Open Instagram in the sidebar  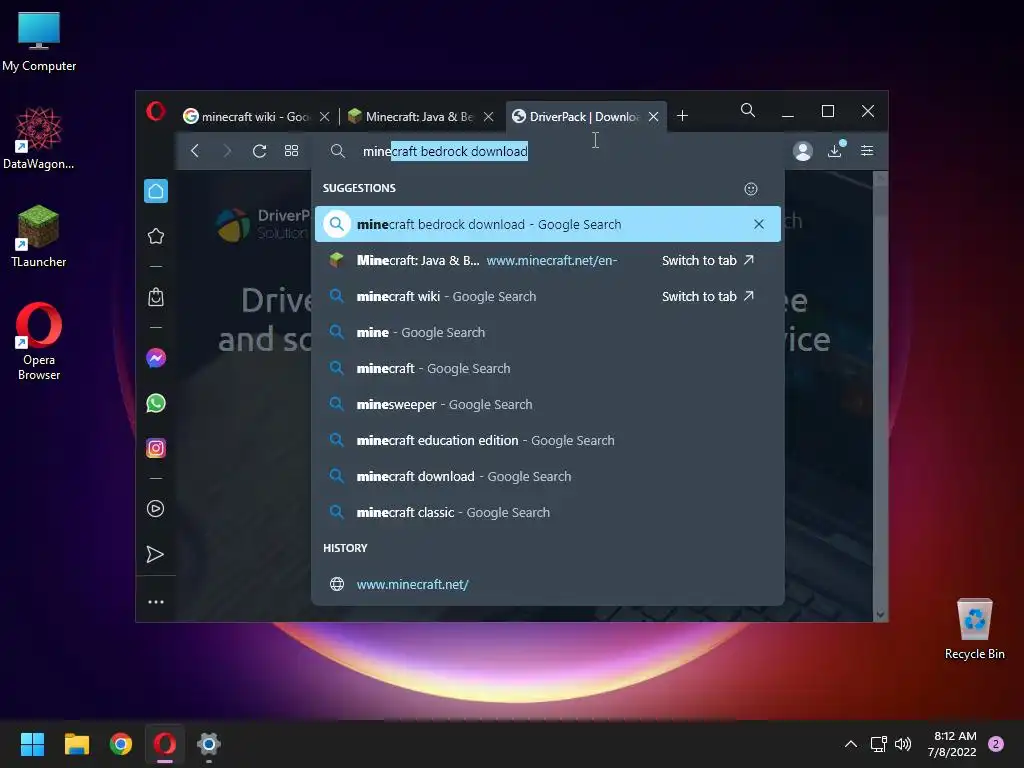pos(156,448)
